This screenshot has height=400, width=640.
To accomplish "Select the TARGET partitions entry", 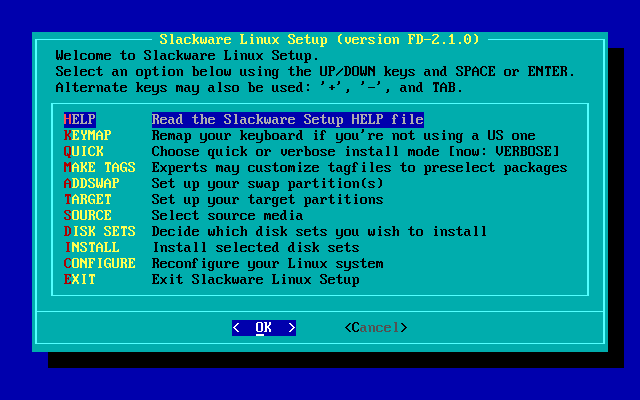I will (x=87, y=199).
